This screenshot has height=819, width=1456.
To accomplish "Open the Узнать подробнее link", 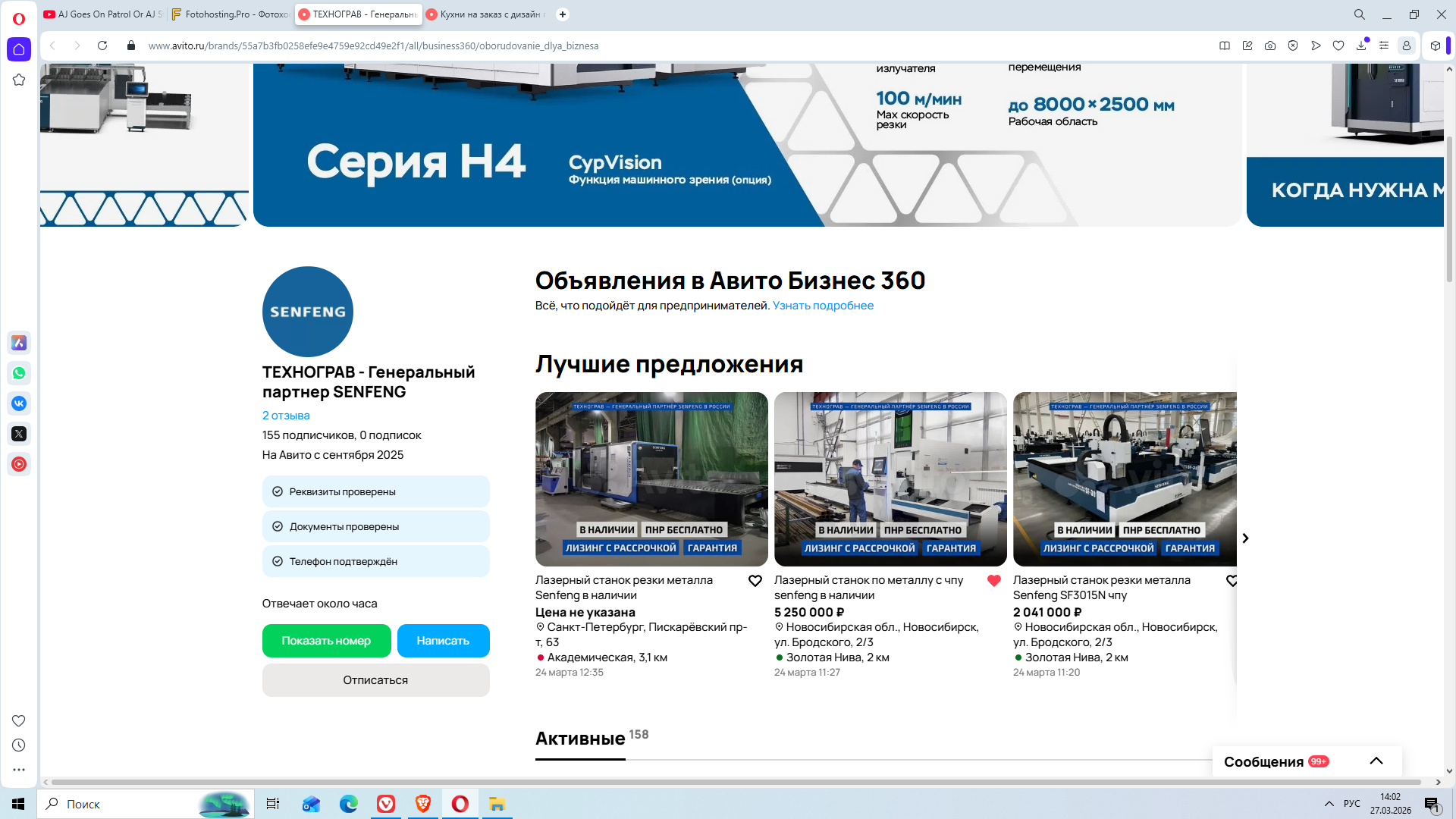I will [x=823, y=306].
